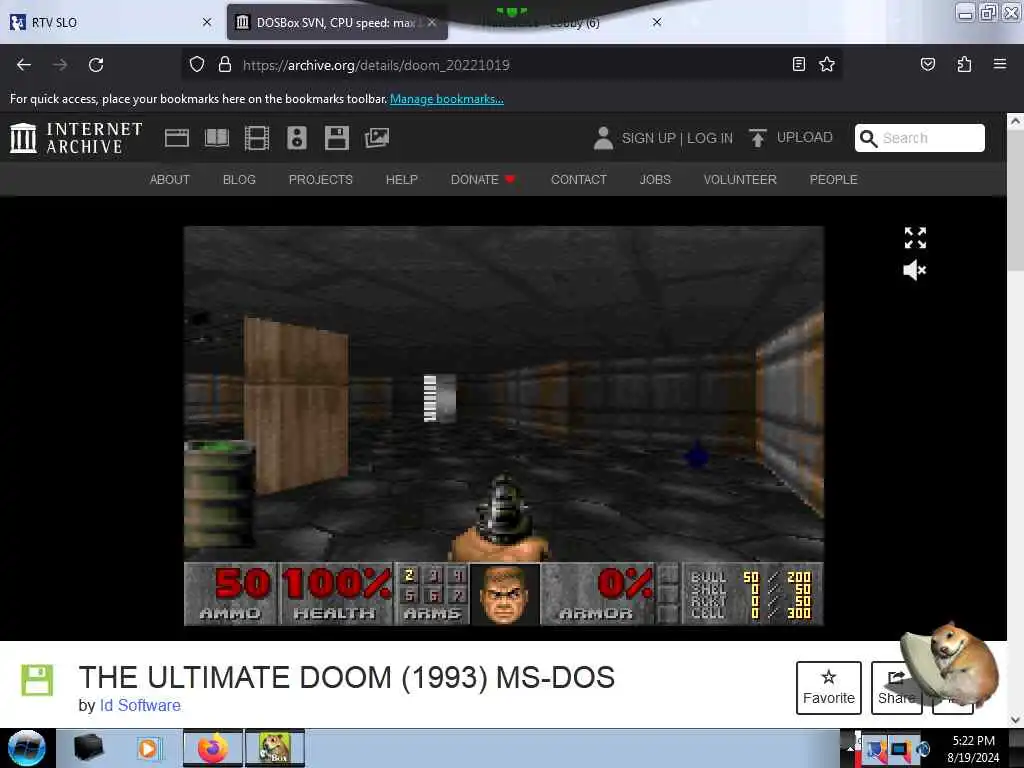Open the Web (Wayback) media icon

(177, 138)
